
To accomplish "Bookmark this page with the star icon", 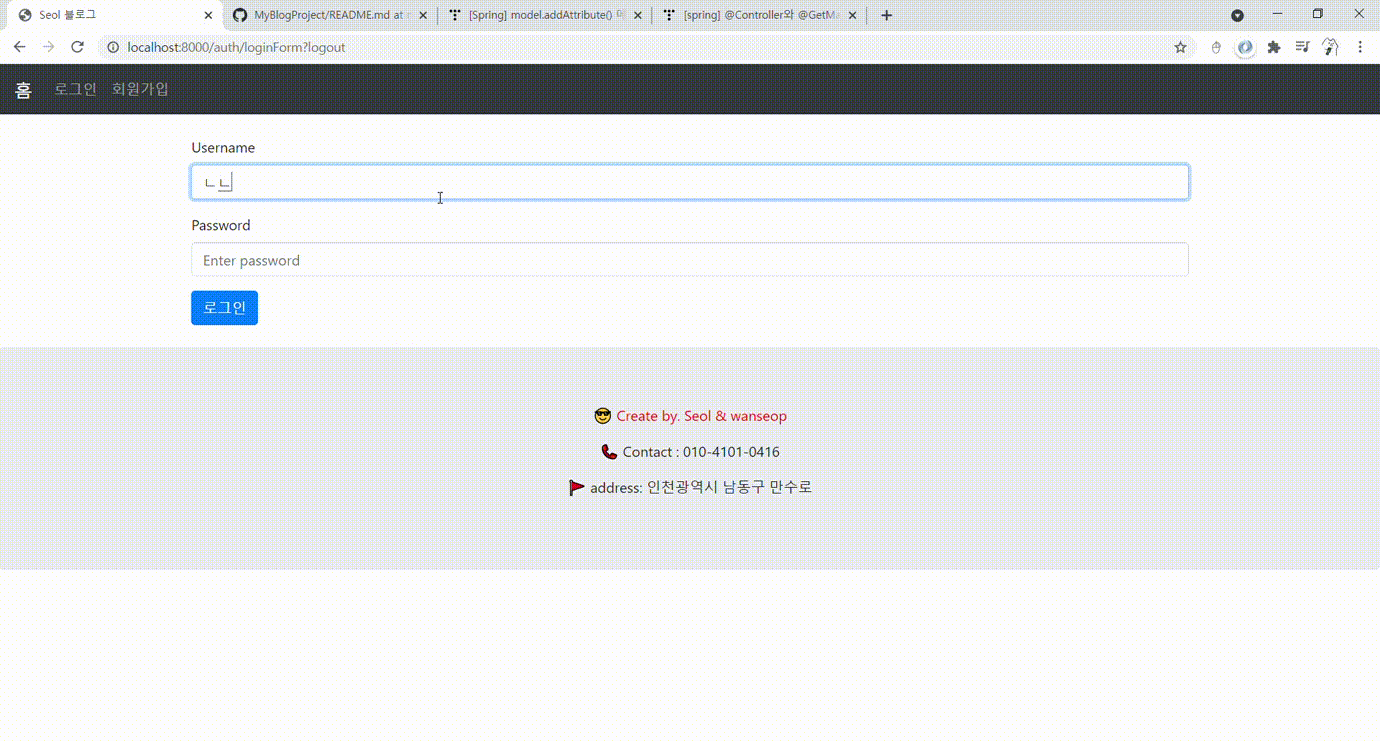I will [x=1180, y=47].
